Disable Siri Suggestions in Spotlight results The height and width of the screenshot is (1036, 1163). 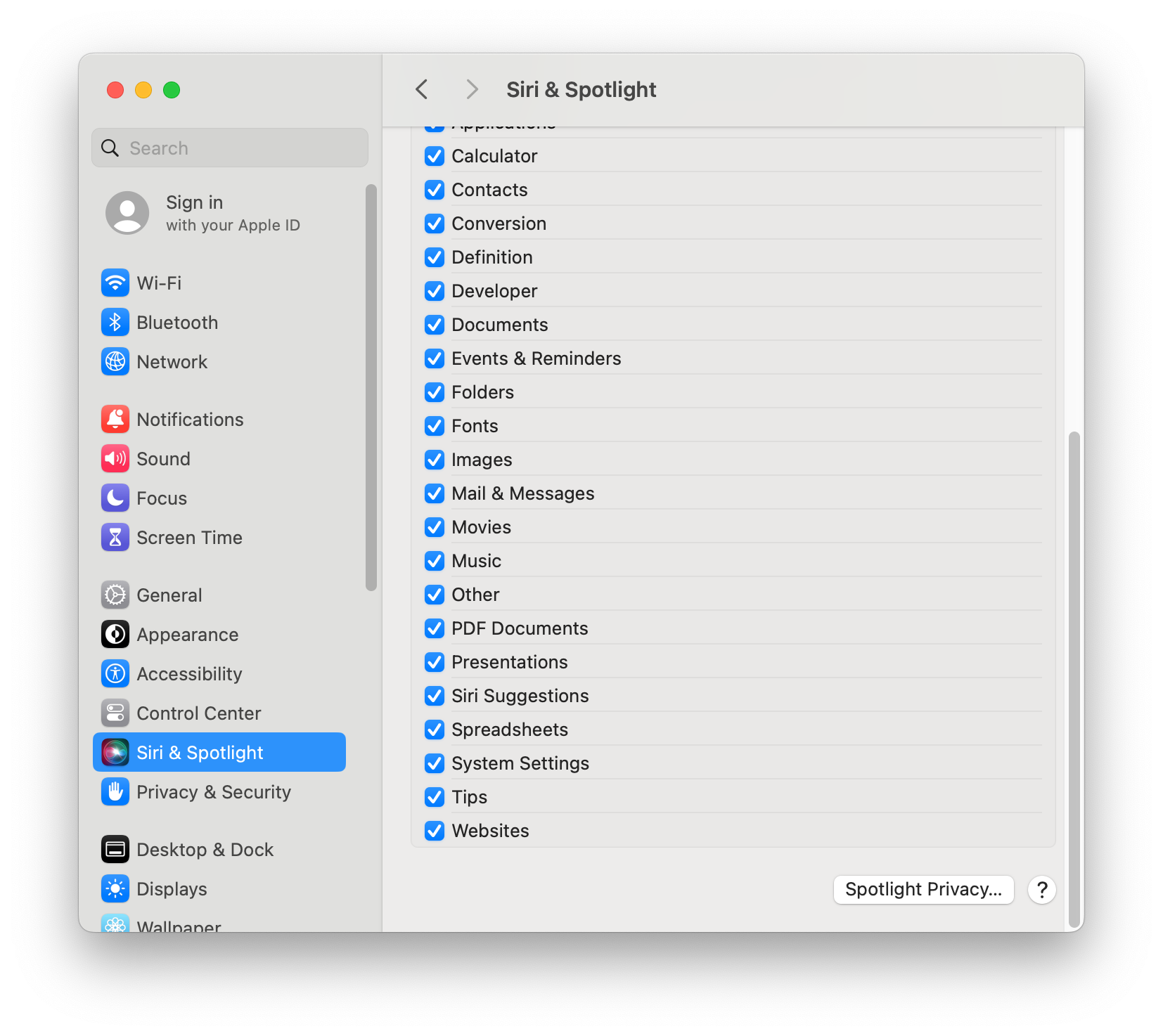click(x=435, y=696)
